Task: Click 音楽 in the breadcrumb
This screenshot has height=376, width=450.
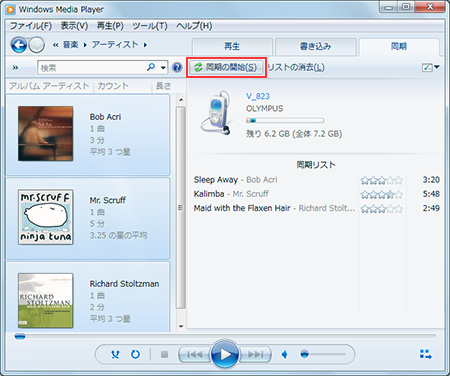Action: tap(71, 45)
